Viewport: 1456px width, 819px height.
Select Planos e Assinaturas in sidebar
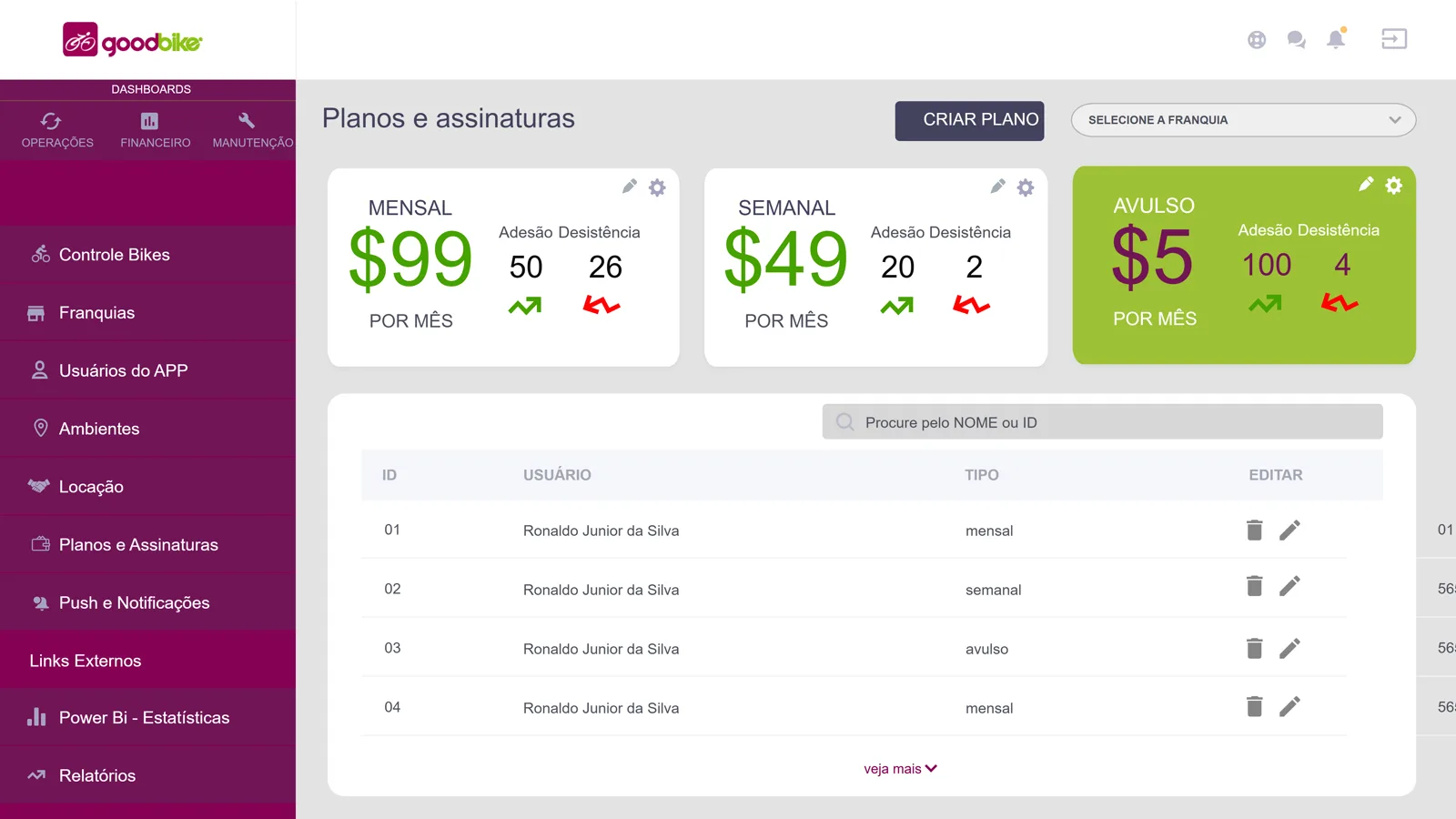pos(147,545)
